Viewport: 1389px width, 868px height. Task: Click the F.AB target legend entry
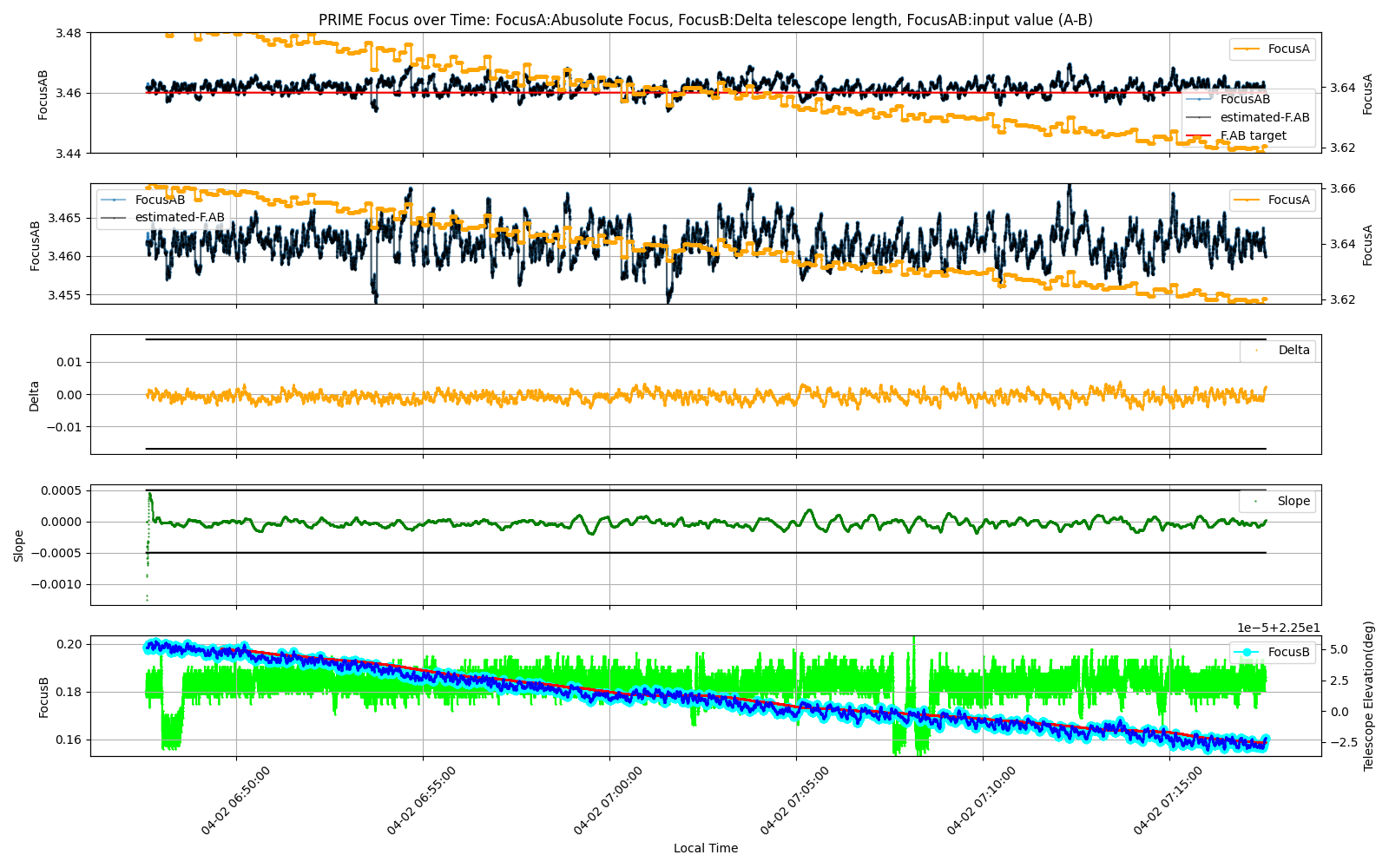(1253, 135)
